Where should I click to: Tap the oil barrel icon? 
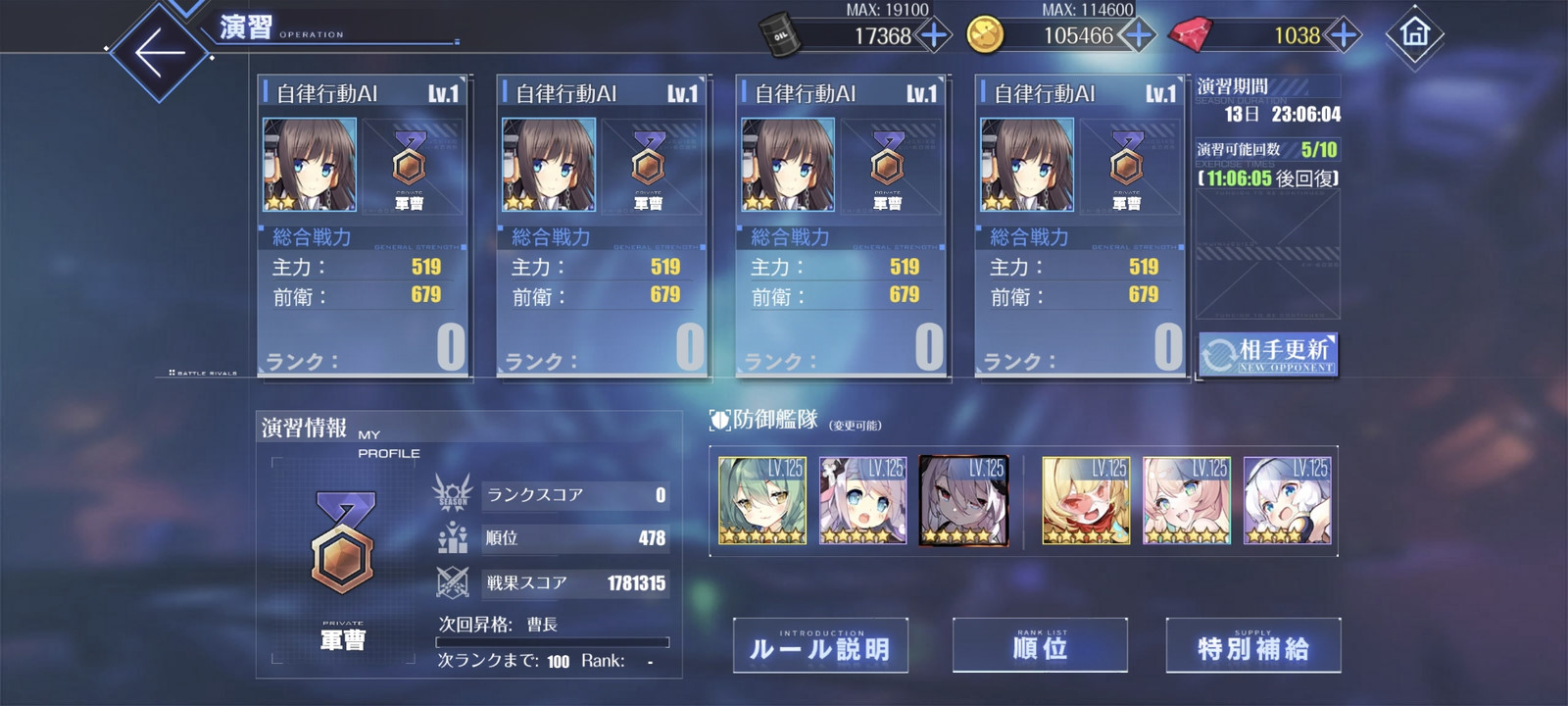(781, 36)
